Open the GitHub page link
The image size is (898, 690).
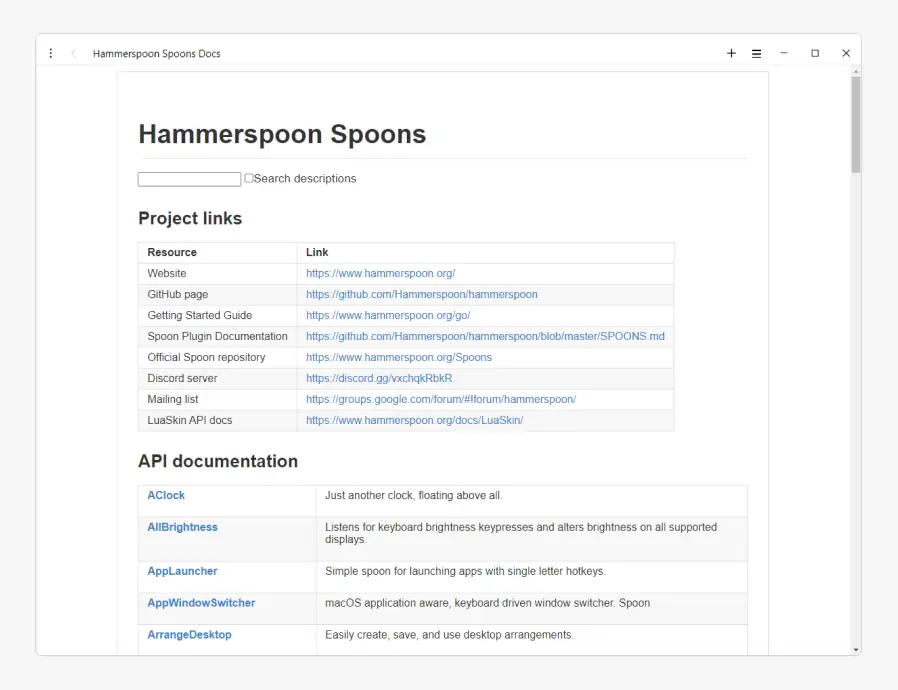(x=422, y=294)
